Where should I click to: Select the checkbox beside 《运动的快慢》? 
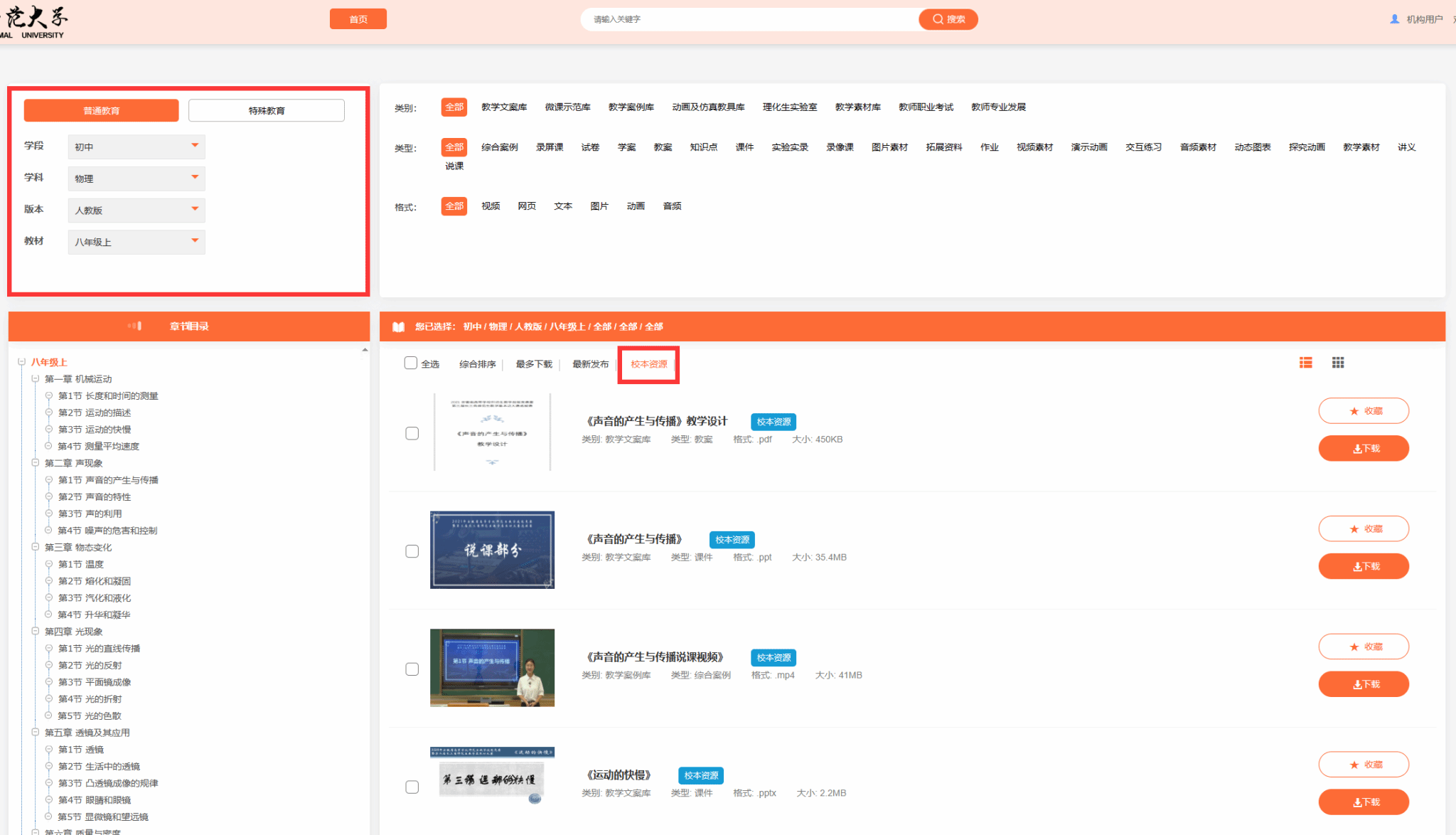click(412, 787)
